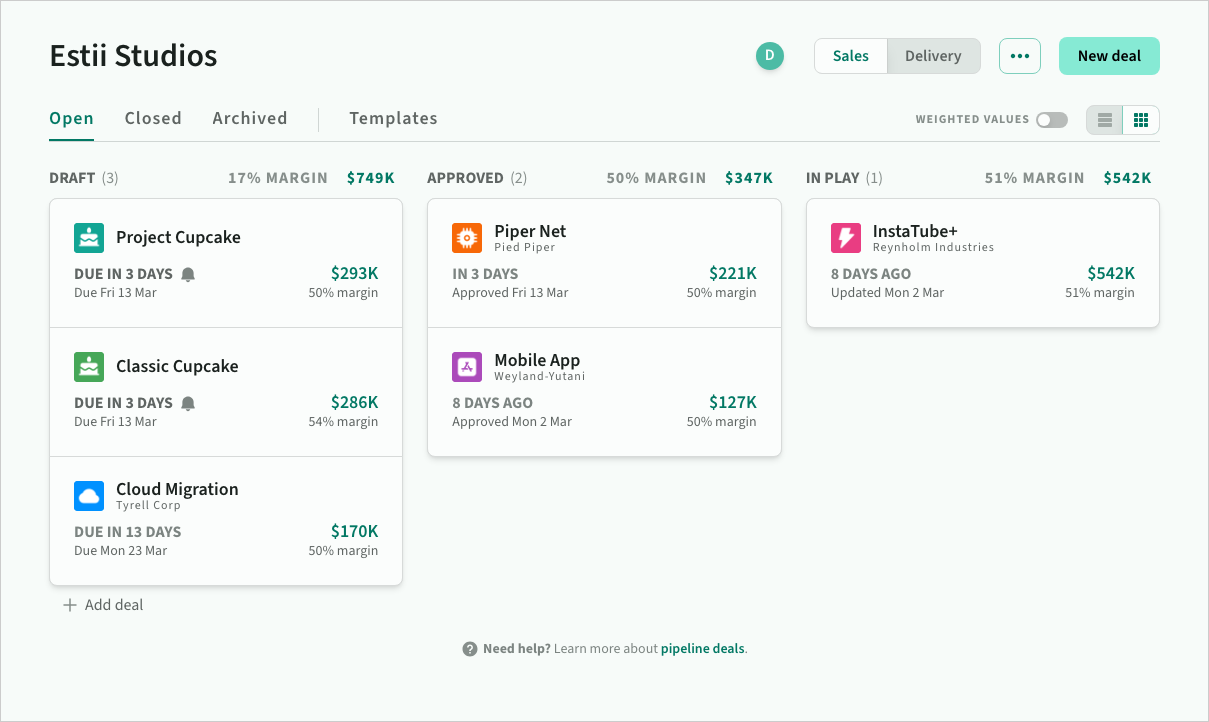Click the user avatar D
Viewport: 1209px width, 722px height.
769,56
